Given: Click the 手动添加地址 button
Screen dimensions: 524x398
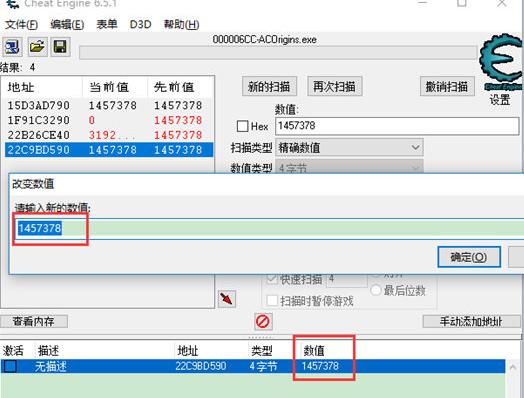Looking at the screenshot, I should pos(471,321).
